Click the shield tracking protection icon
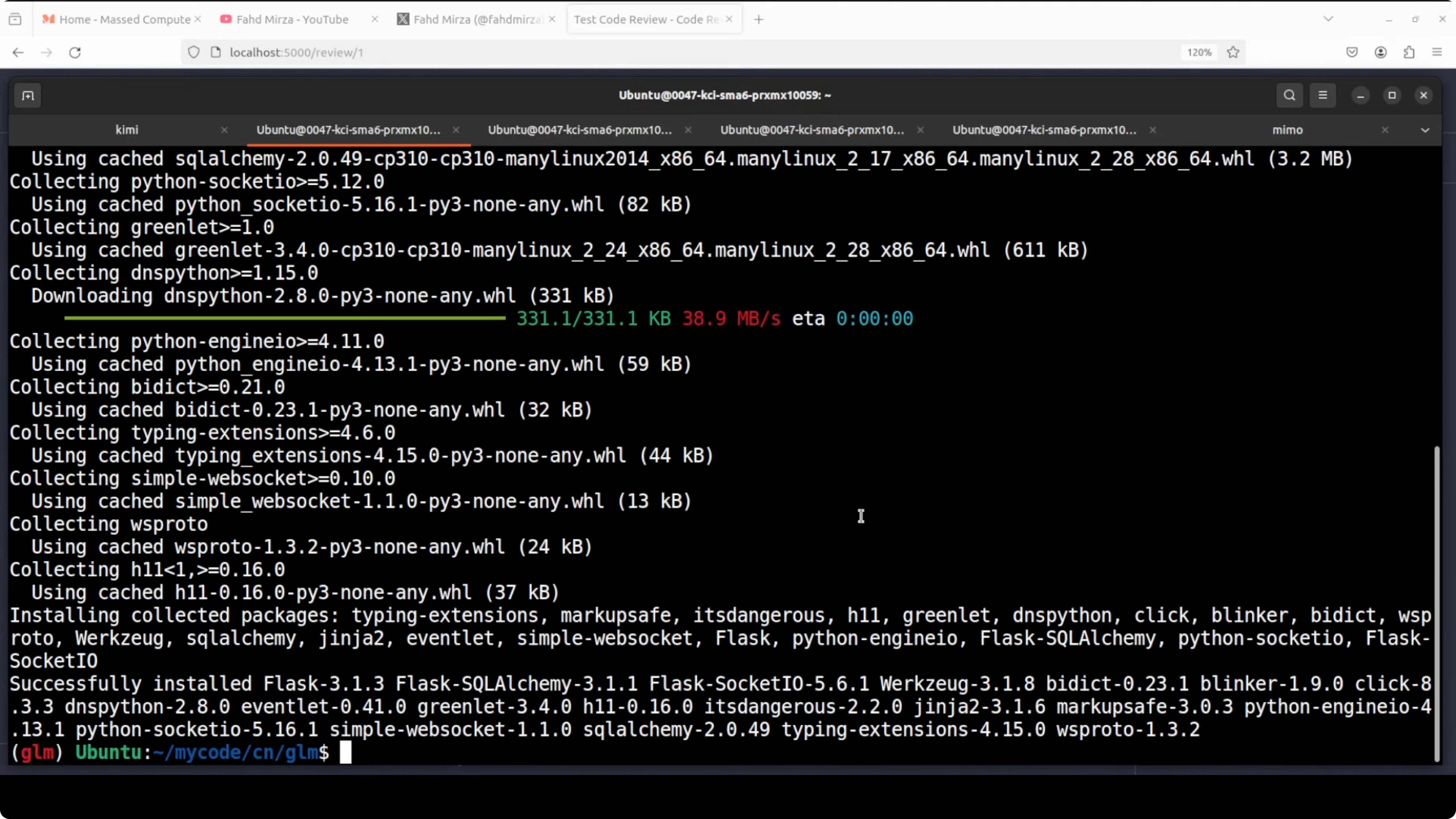Viewport: 1456px width, 819px height. pyautogui.click(x=194, y=53)
